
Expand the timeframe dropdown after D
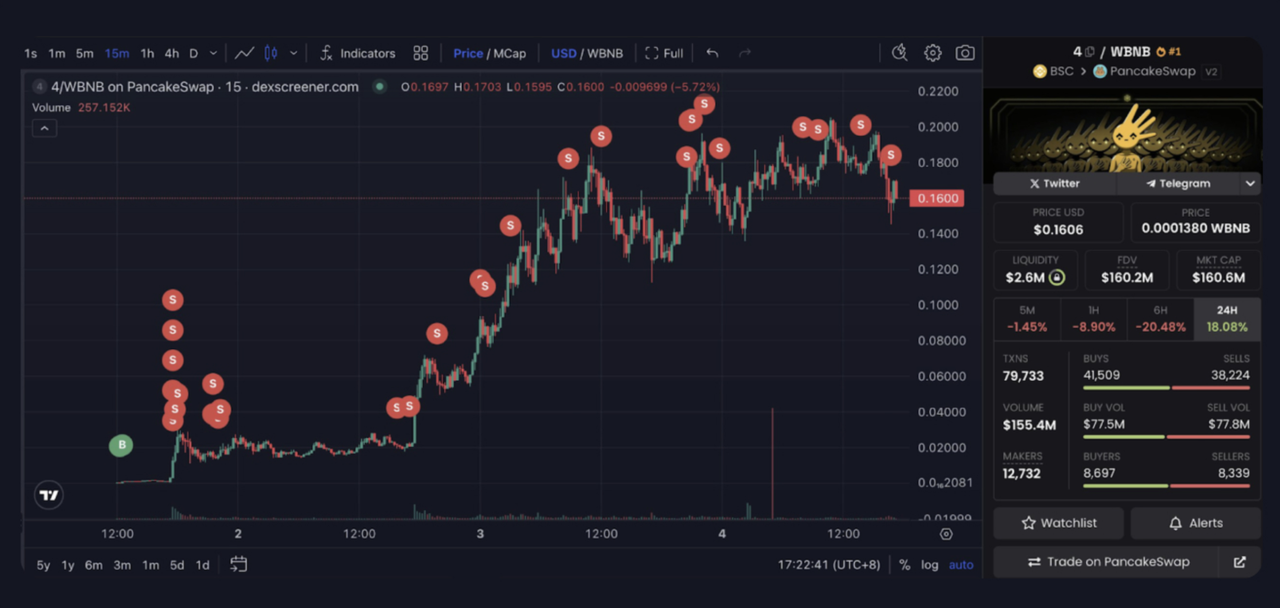click(x=214, y=53)
